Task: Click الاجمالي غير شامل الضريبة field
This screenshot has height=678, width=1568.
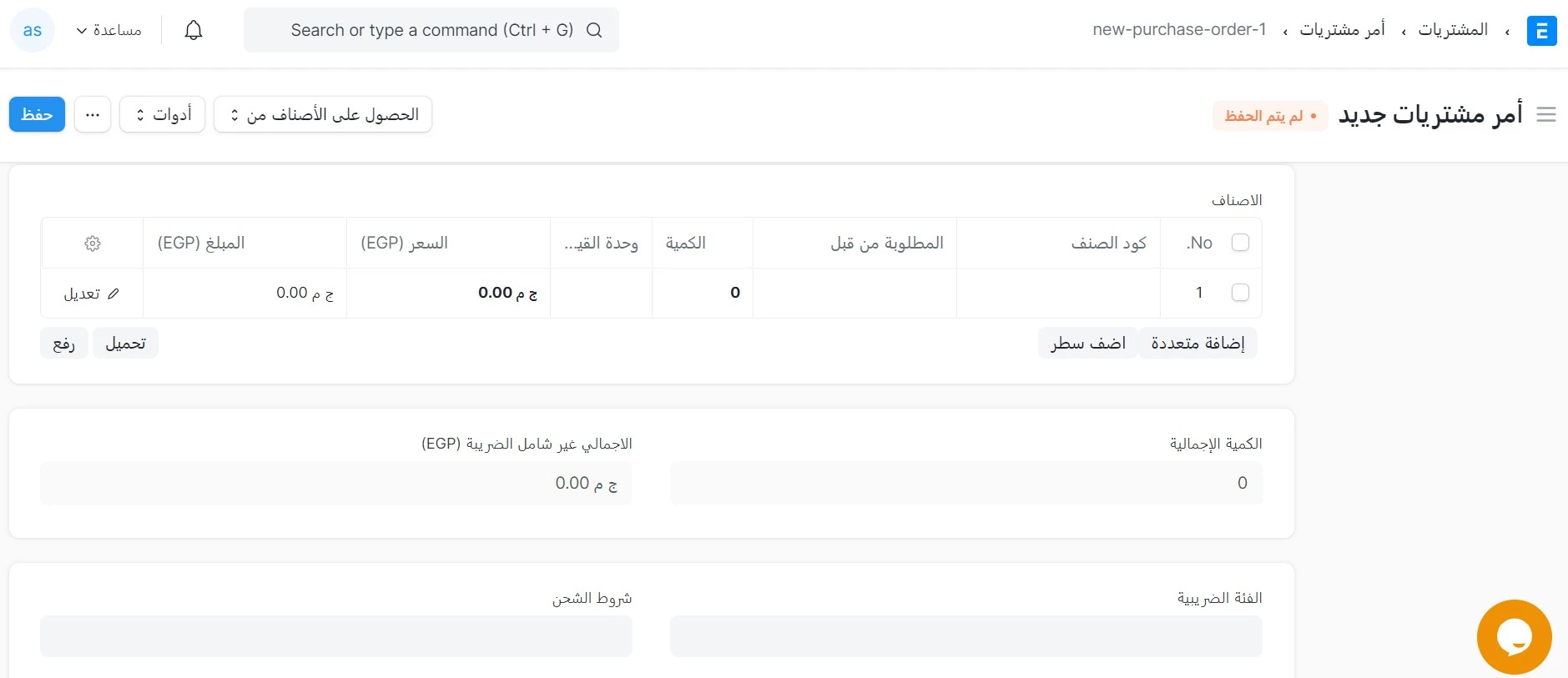Action: click(x=336, y=483)
